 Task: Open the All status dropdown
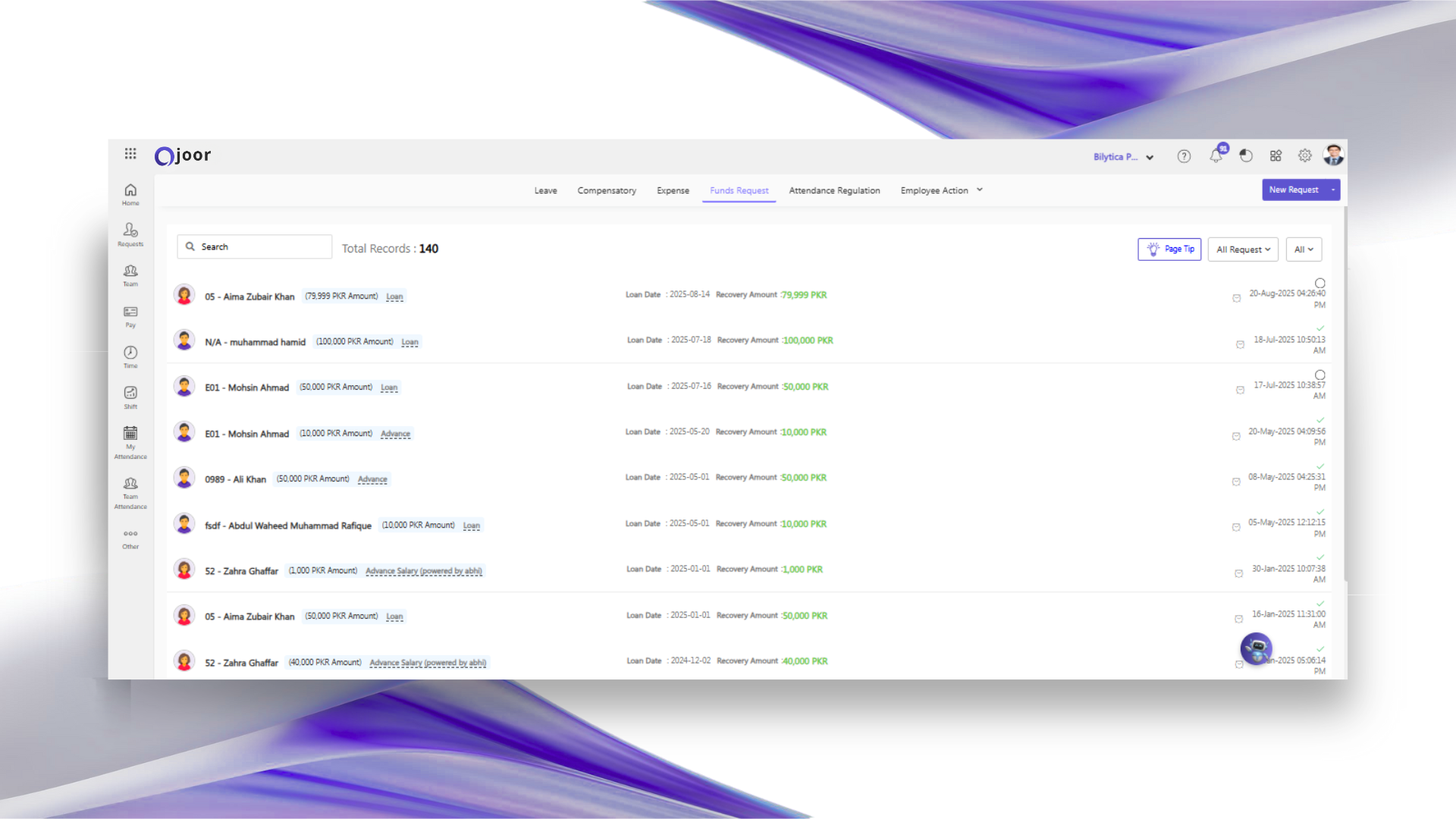point(1303,249)
